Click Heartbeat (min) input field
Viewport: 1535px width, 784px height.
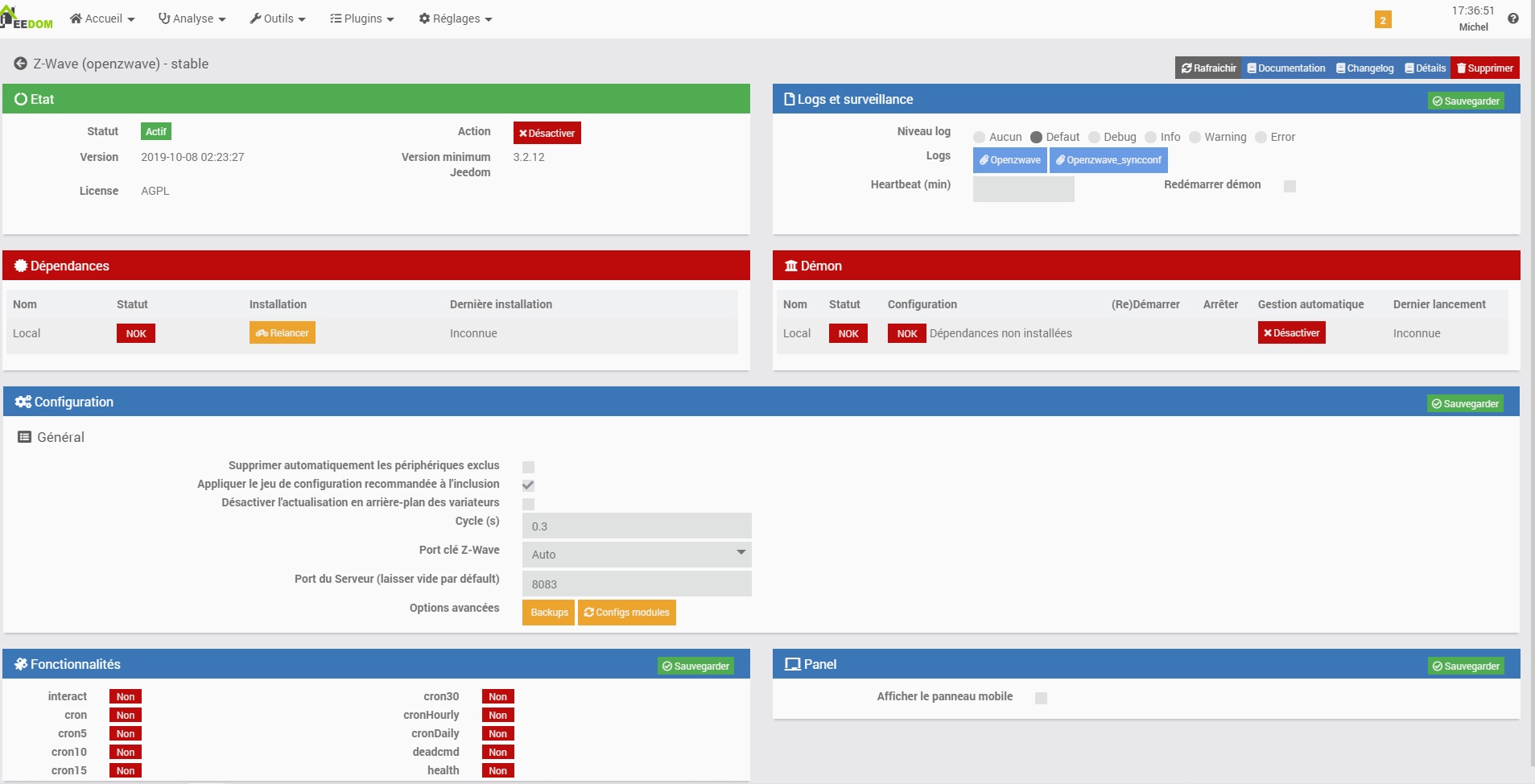(1023, 189)
